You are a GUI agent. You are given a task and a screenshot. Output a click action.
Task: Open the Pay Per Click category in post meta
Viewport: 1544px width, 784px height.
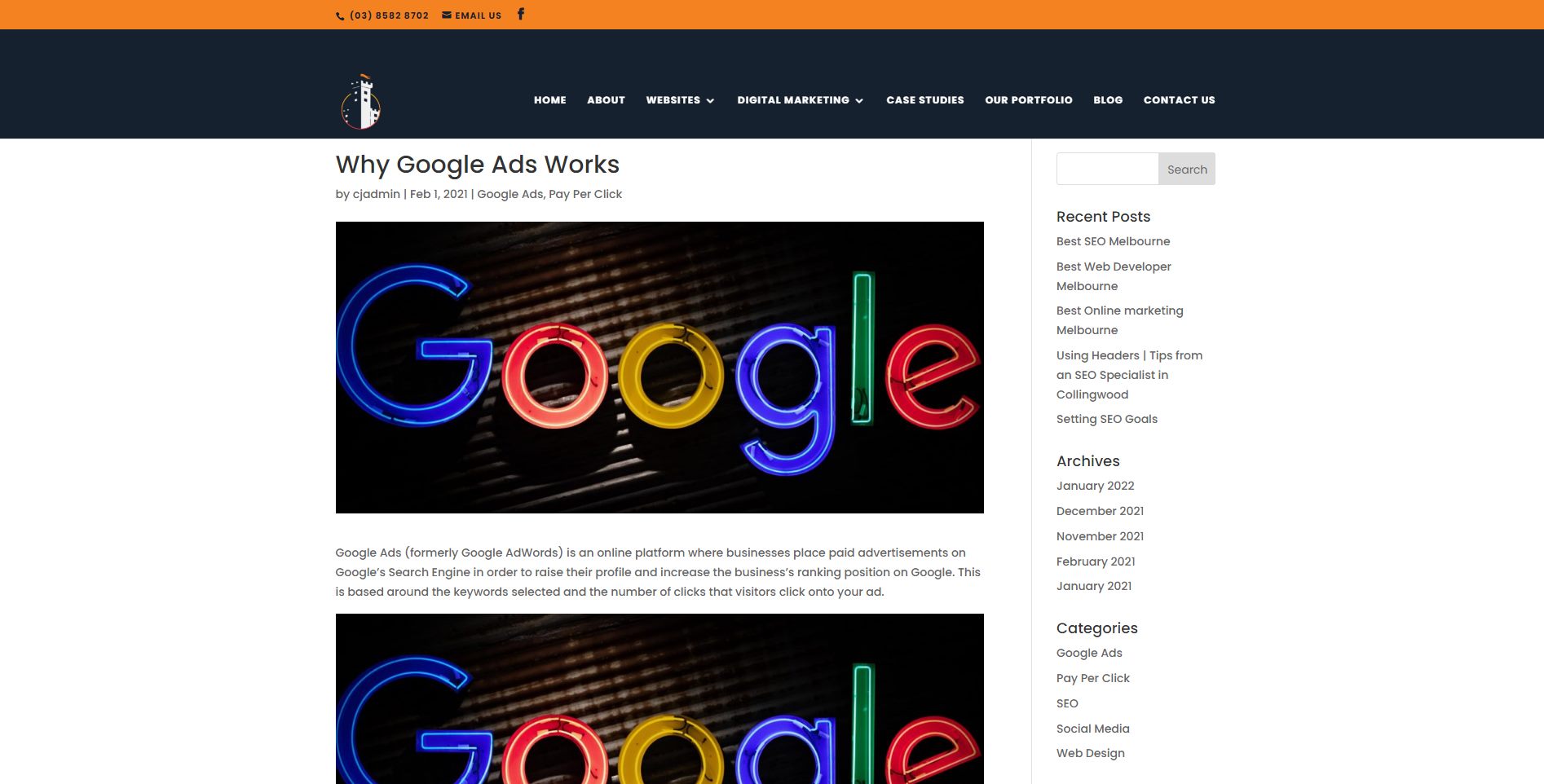585,194
